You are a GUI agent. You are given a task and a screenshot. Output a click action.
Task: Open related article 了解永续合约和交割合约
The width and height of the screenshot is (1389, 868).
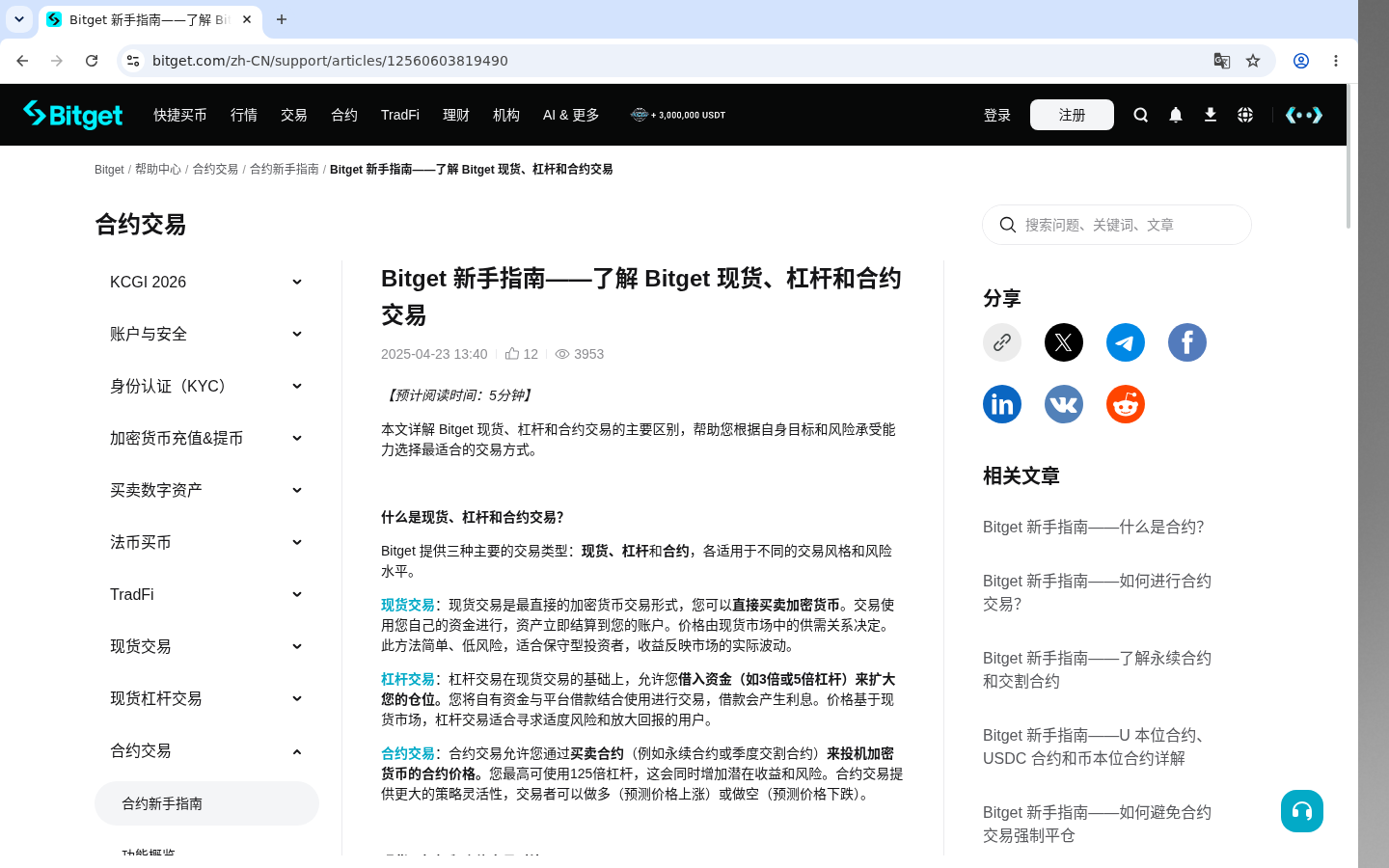click(x=1098, y=669)
